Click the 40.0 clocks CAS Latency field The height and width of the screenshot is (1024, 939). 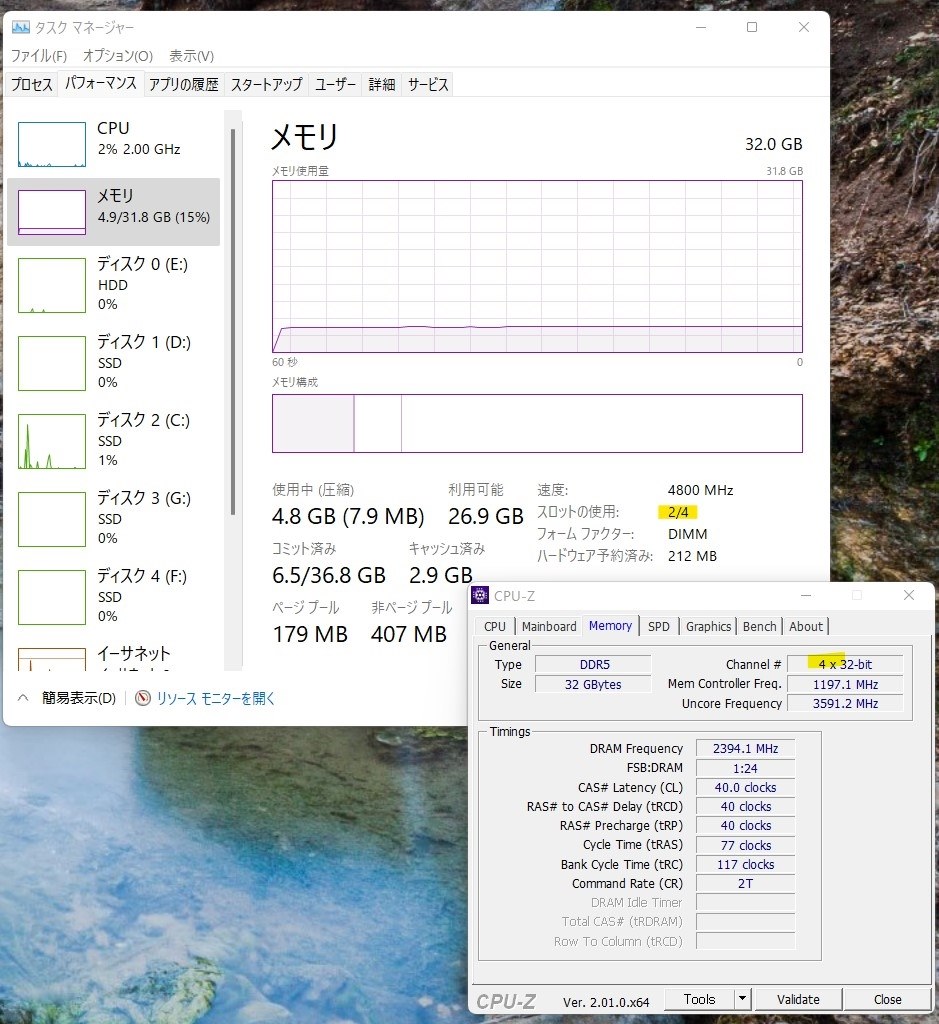point(745,787)
